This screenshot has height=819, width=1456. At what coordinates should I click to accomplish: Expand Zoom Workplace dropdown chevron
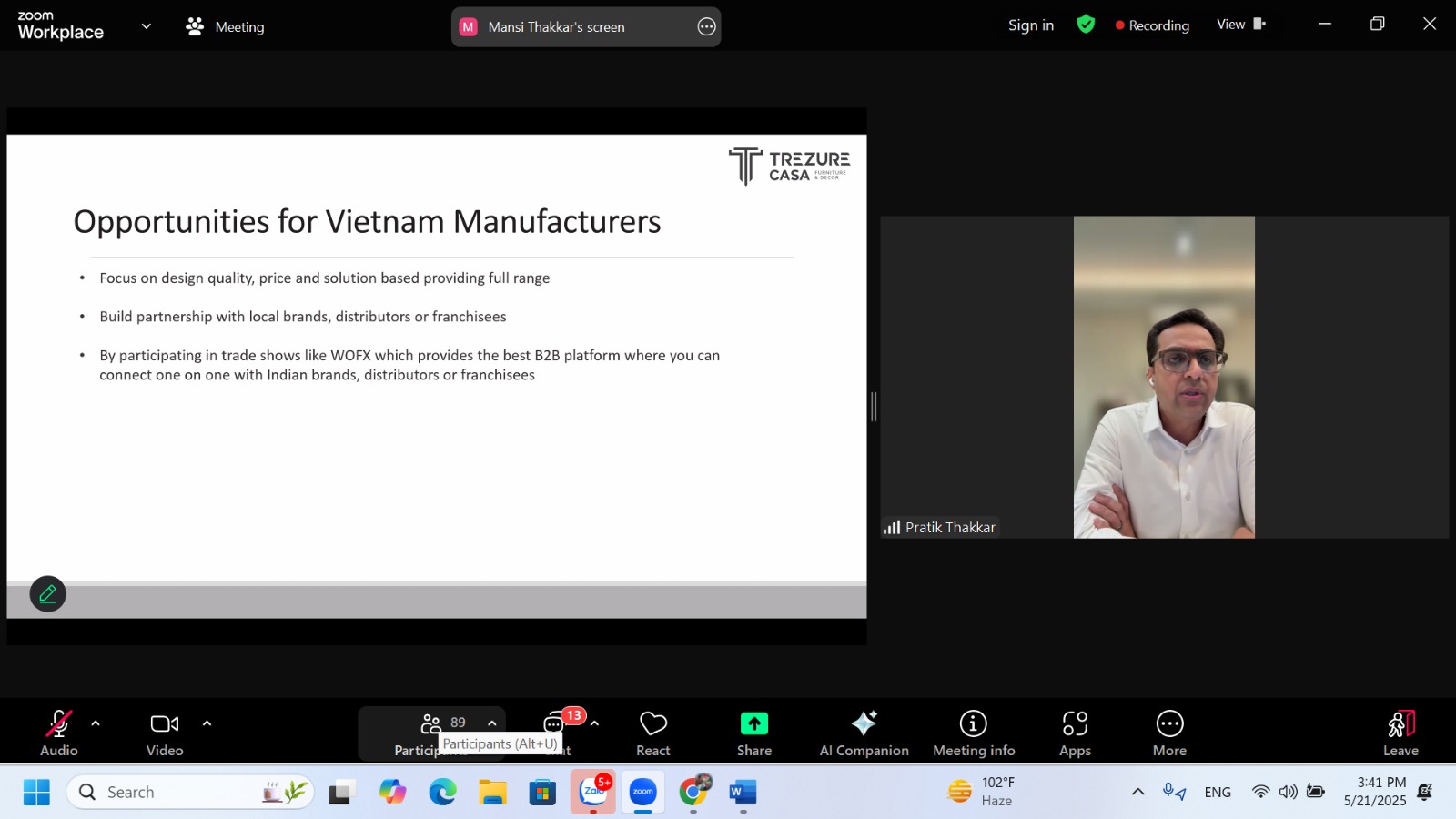click(147, 26)
